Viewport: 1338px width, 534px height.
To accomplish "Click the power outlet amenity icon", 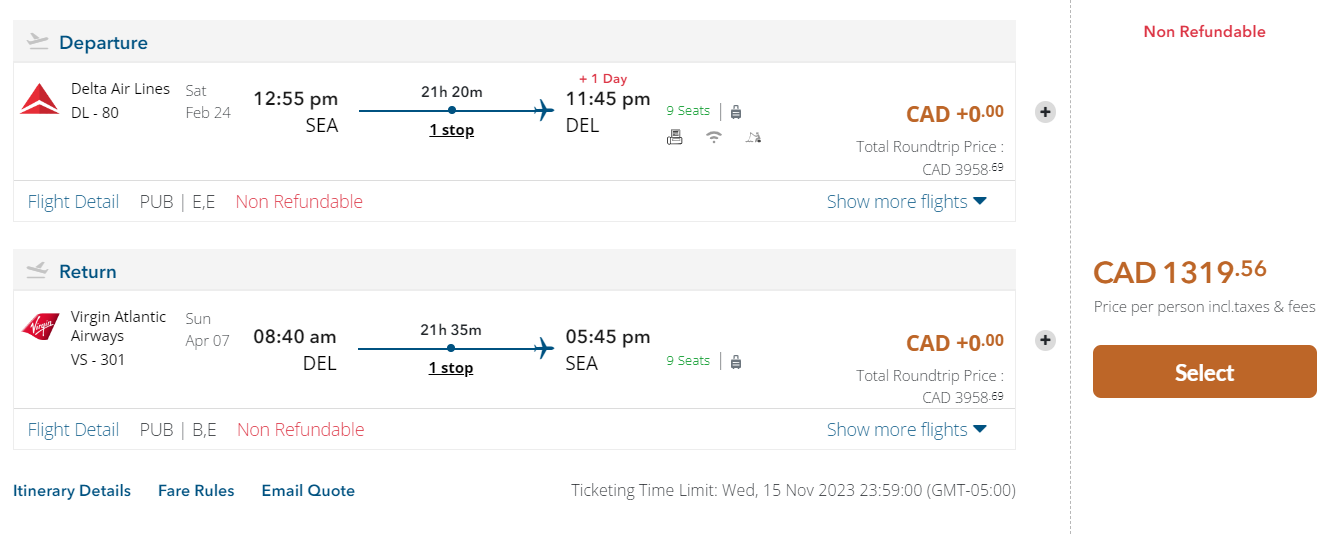I will pos(675,138).
